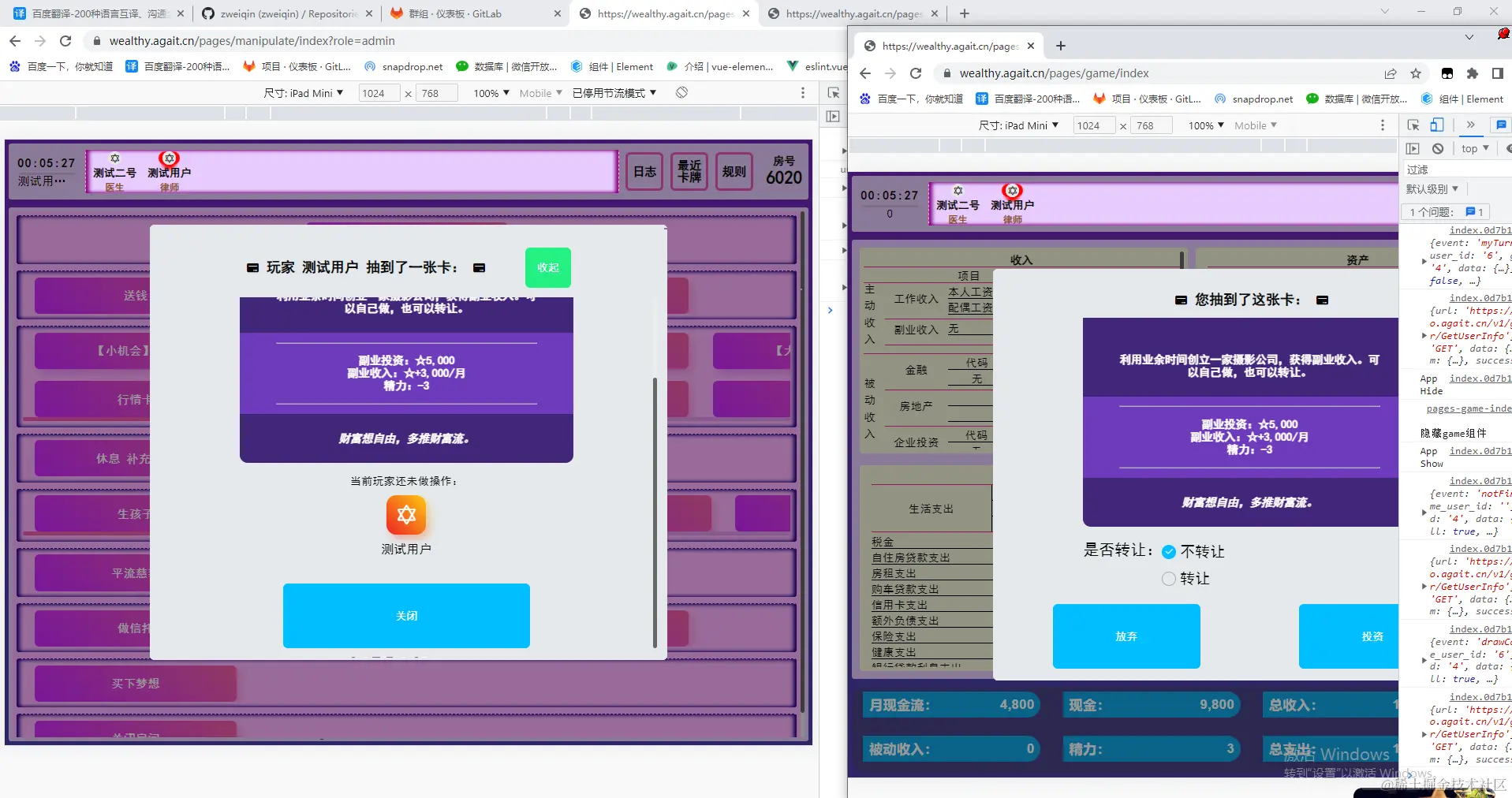Bookmark the game page with the star icon
The height and width of the screenshot is (798, 1512).
[x=1416, y=73]
